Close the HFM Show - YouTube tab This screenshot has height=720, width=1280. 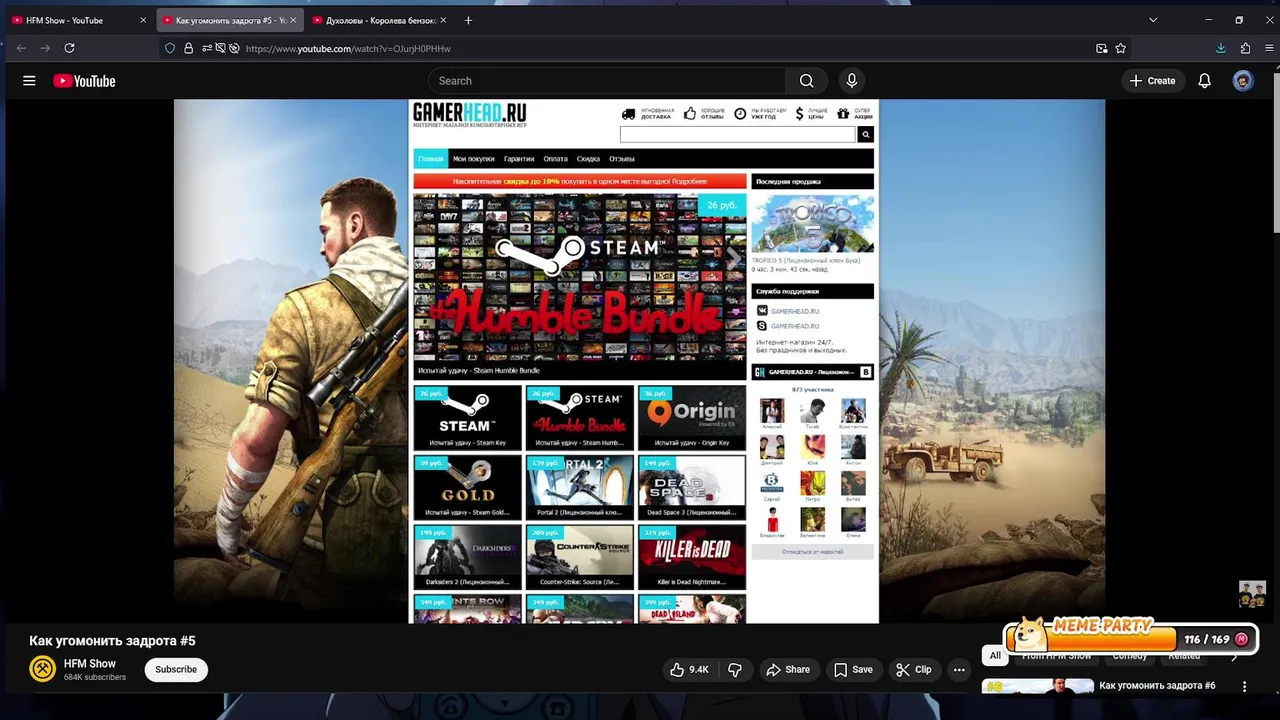[143, 20]
